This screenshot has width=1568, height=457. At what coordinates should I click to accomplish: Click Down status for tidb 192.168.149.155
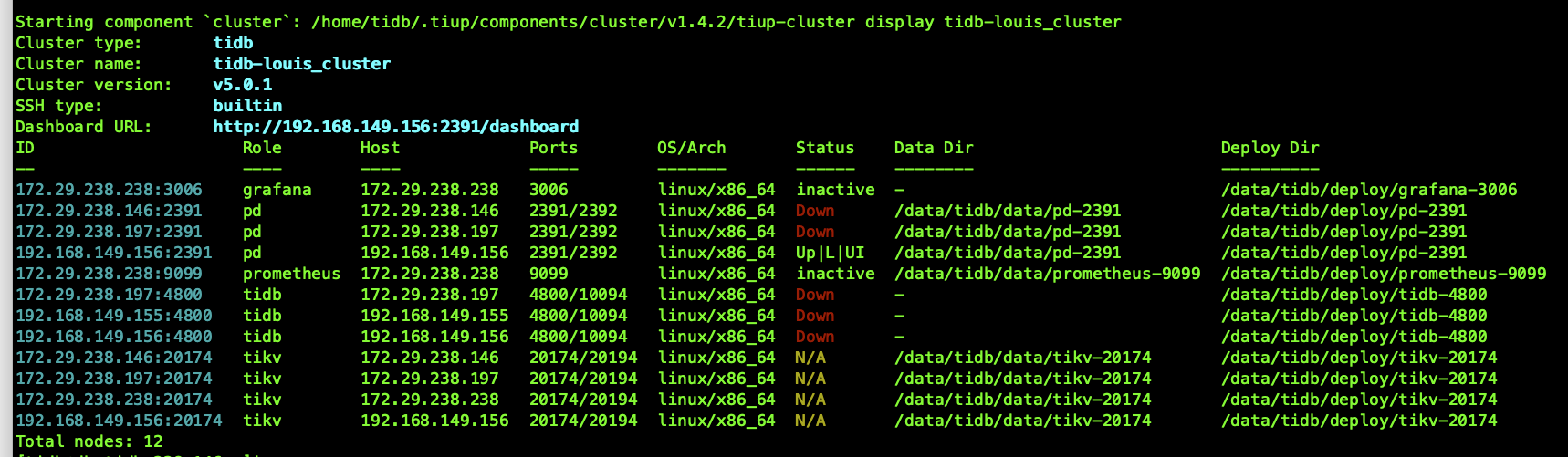815,316
